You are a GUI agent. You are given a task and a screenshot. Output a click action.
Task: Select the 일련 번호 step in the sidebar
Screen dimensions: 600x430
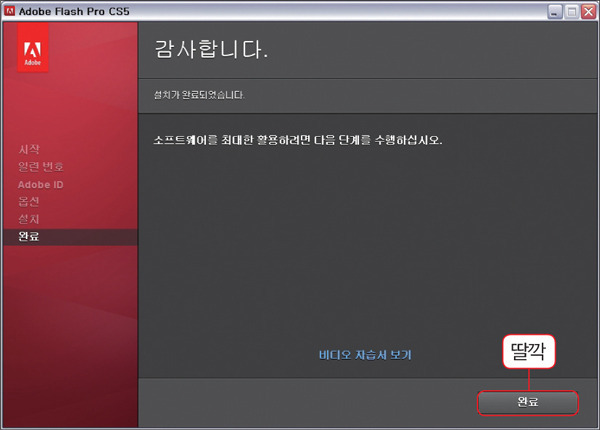coord(41,167)
